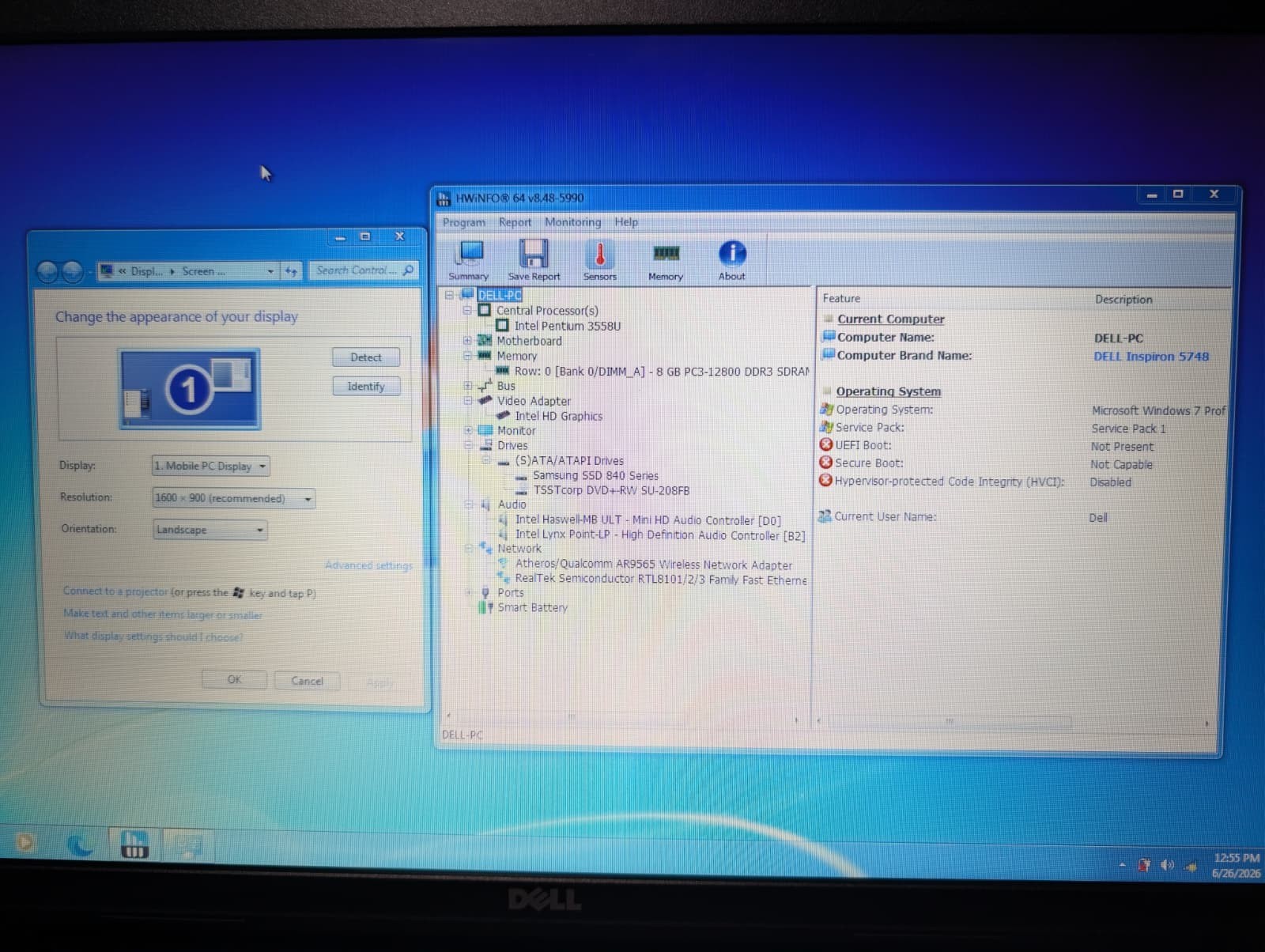Click the Description column header
The height and width of the screenshot is (952, 1265).
click(x=1123, y=300)
